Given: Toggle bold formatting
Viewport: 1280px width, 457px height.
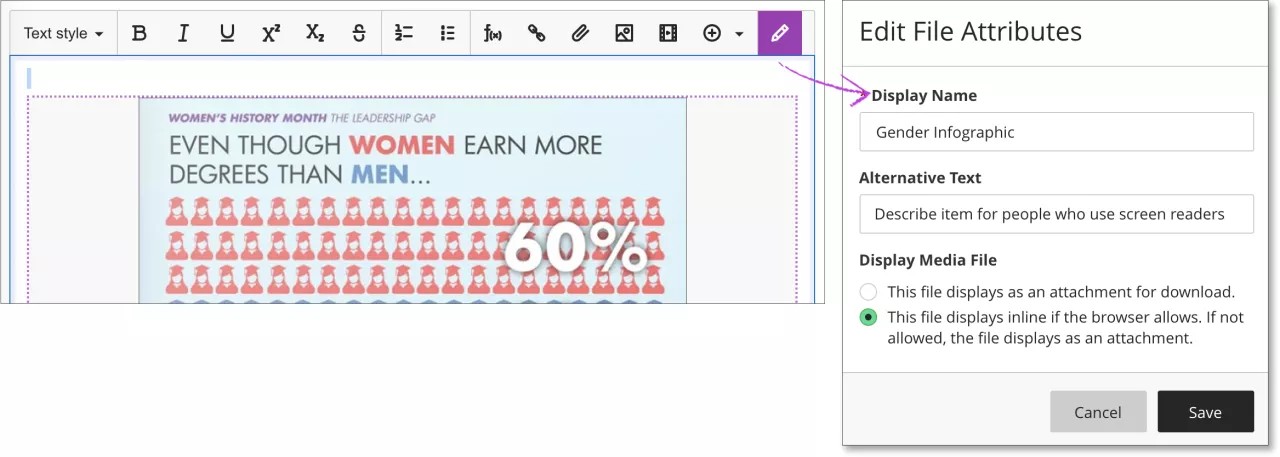Looking at the screenshot, I should click(x=140, y=33).
